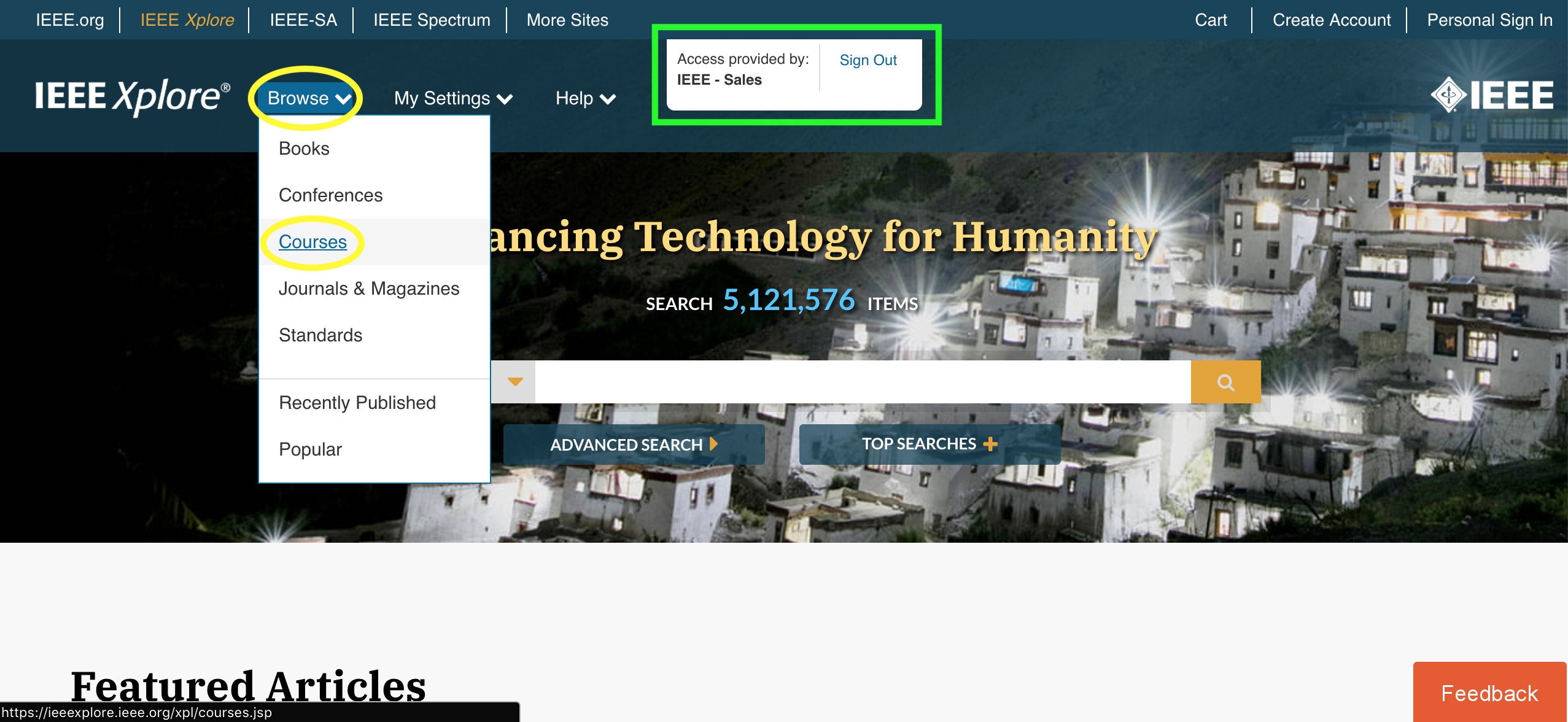Expand the Help dropdown menu

584,97
